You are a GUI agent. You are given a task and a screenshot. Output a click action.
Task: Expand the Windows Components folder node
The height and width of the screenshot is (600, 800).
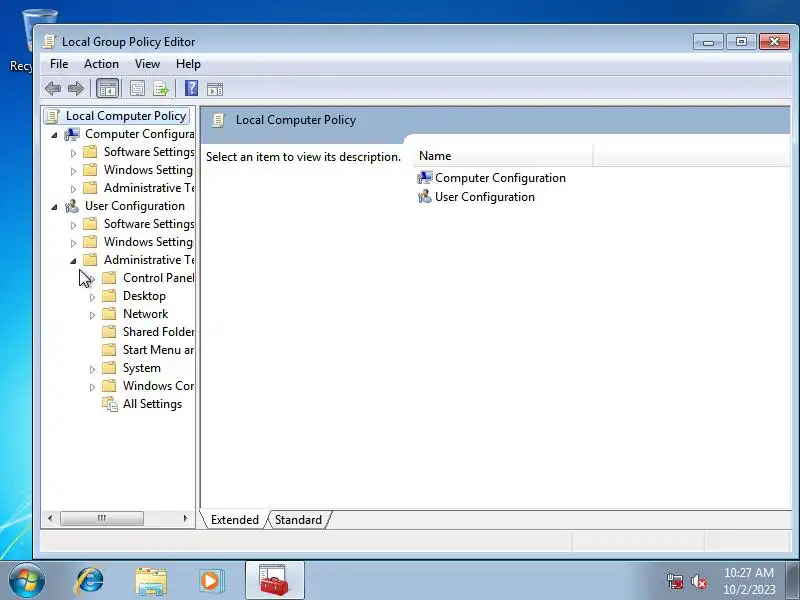tap(92, 387)
